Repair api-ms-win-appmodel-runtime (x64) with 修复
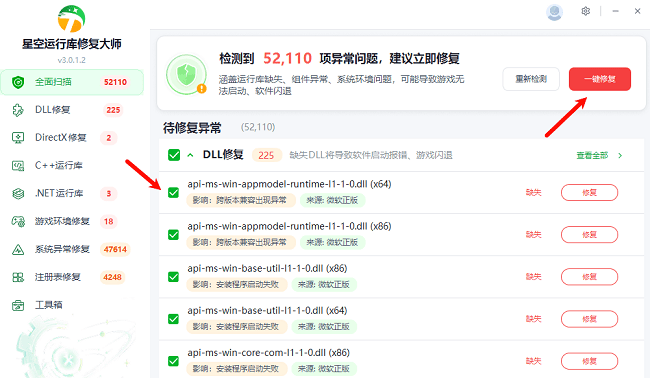Screen dimensions: 650x378 click(x=589, y=193)
